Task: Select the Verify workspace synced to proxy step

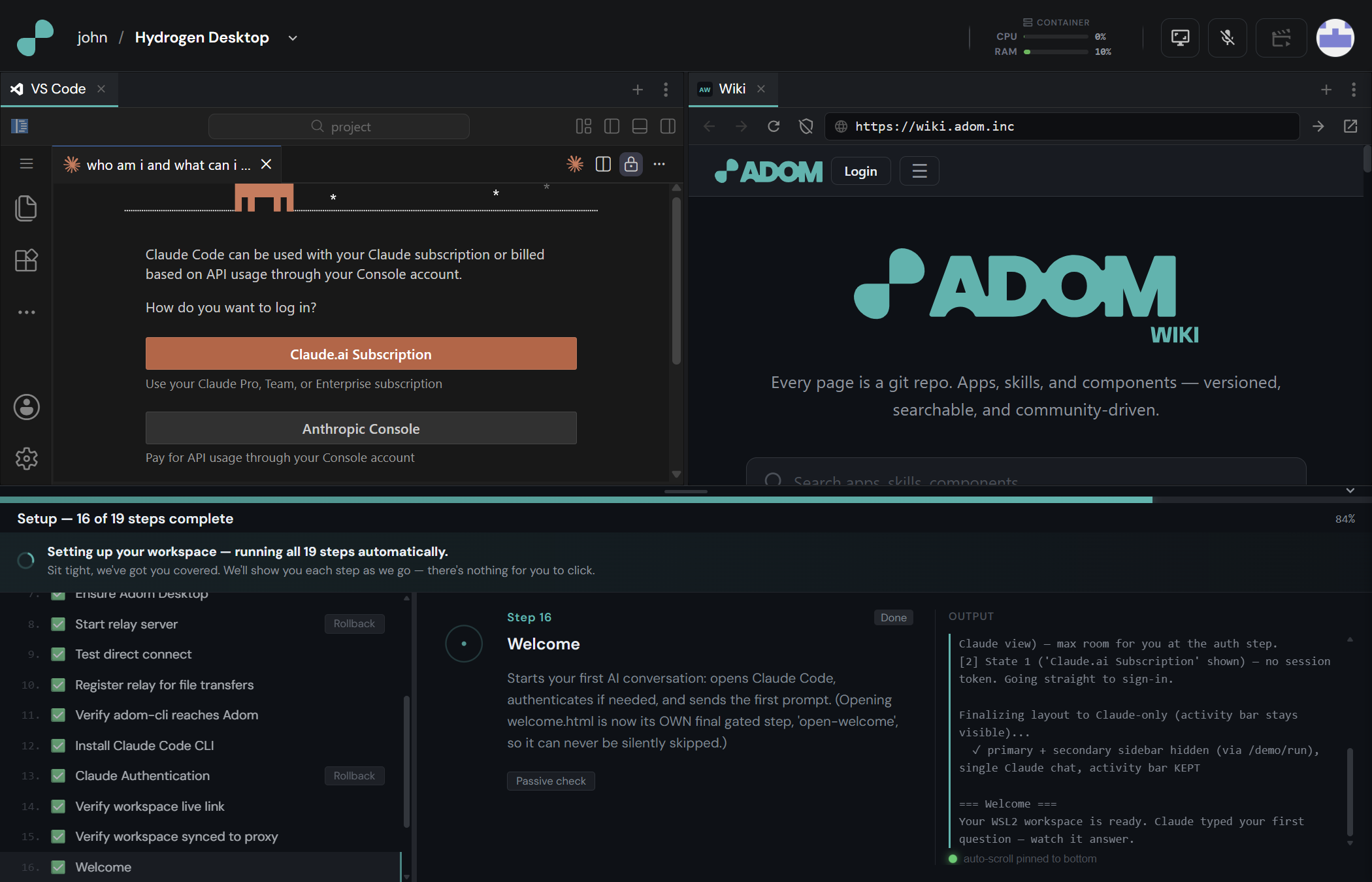Action: [200, 836]
